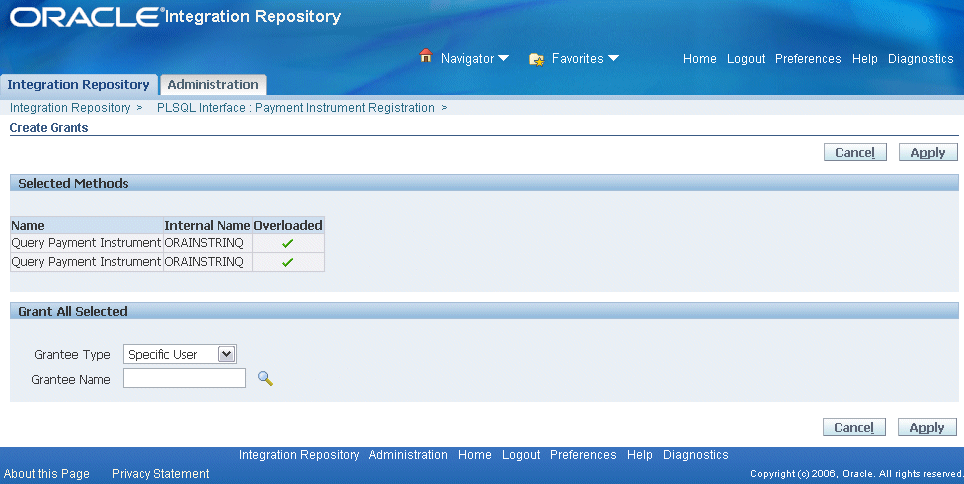Click ORAINSTRINQ in the second row
Screen dimensions: 964x484
point(204,262)
